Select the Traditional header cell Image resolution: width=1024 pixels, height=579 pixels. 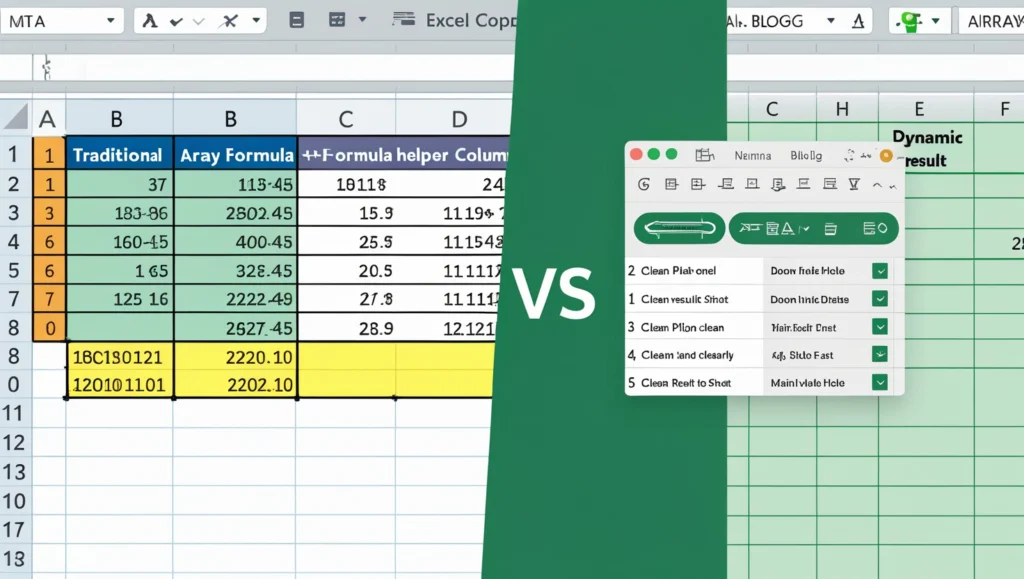(x=118, y=155)
